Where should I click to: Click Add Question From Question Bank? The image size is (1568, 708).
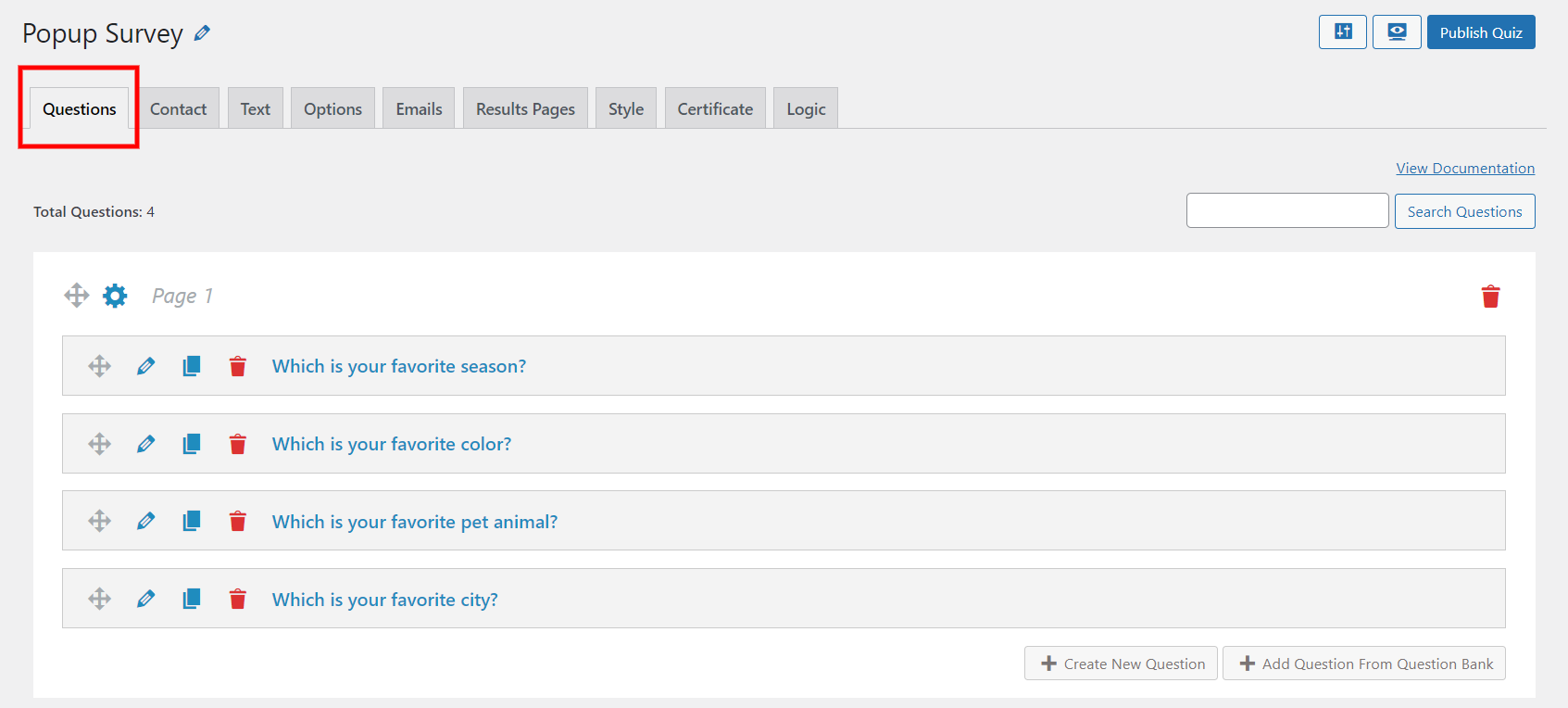click(1364, 664)
